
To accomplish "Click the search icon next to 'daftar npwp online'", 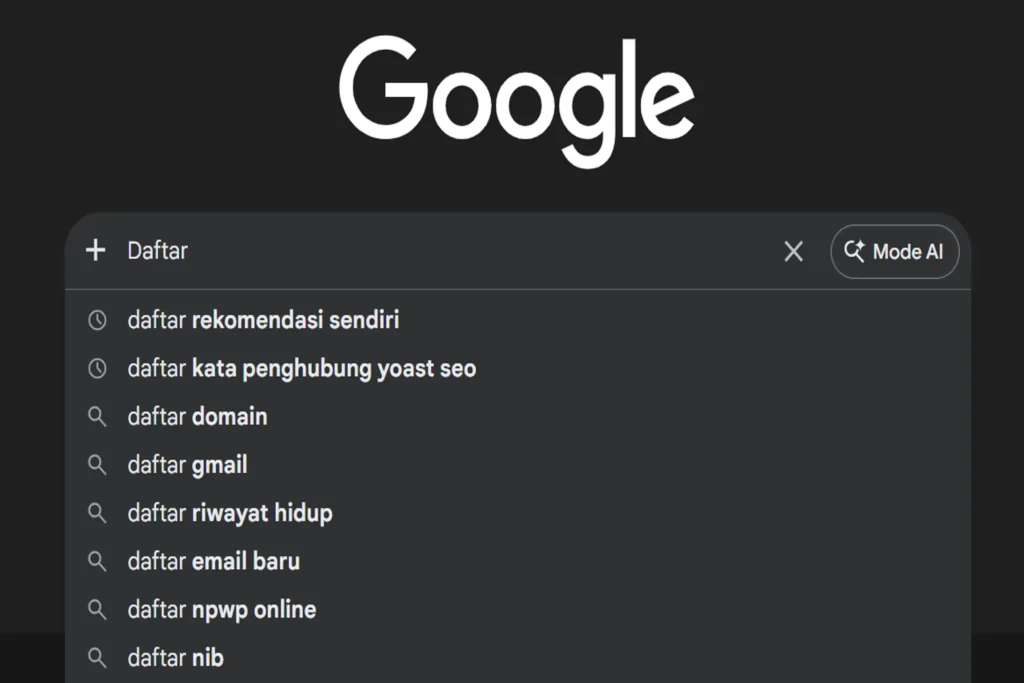I will coord(97,610).
